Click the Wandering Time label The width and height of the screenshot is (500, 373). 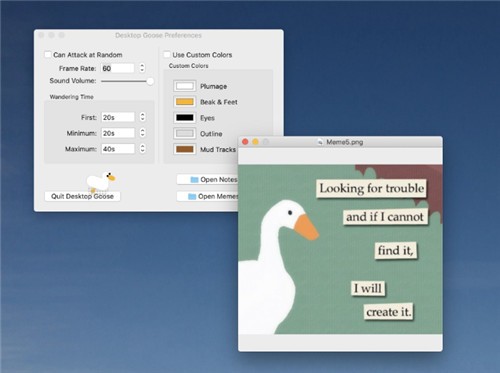[x=71, y=97]
